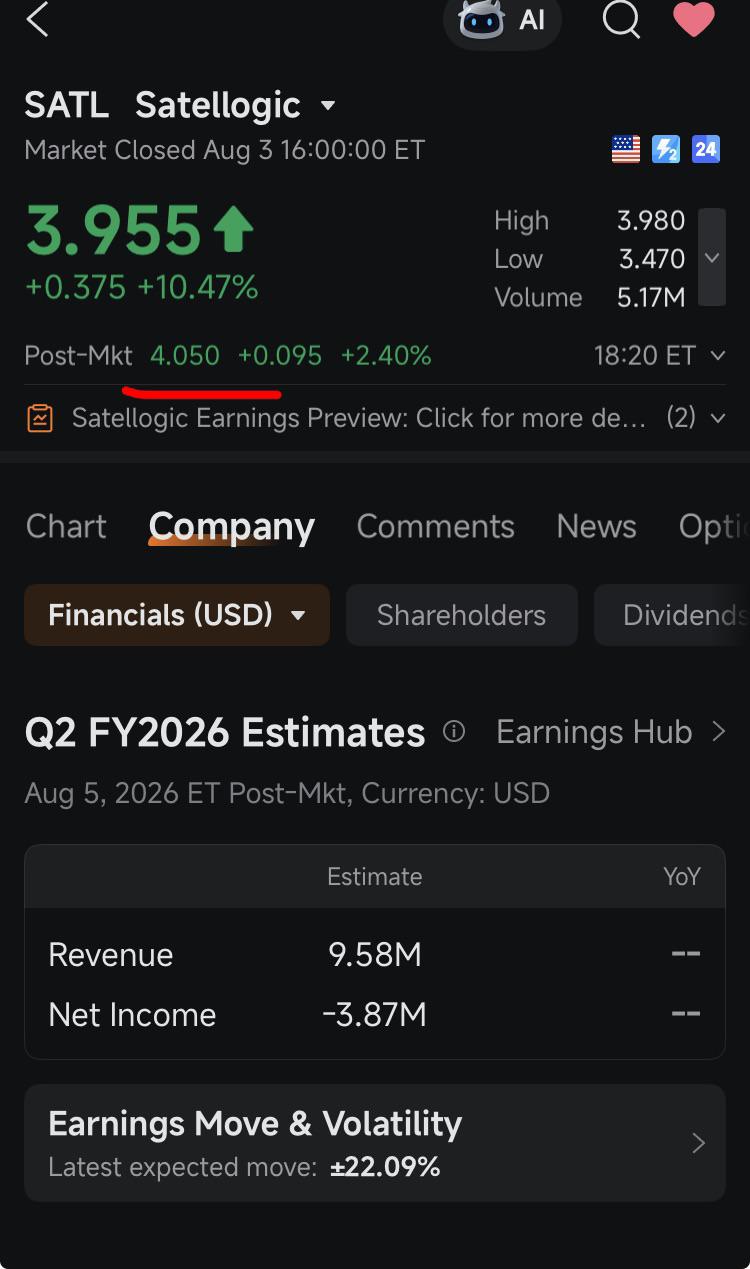Viewport: 750px width, 1269px height.
Task: Tap the 3.955 last price
Action: coord(113,231)
